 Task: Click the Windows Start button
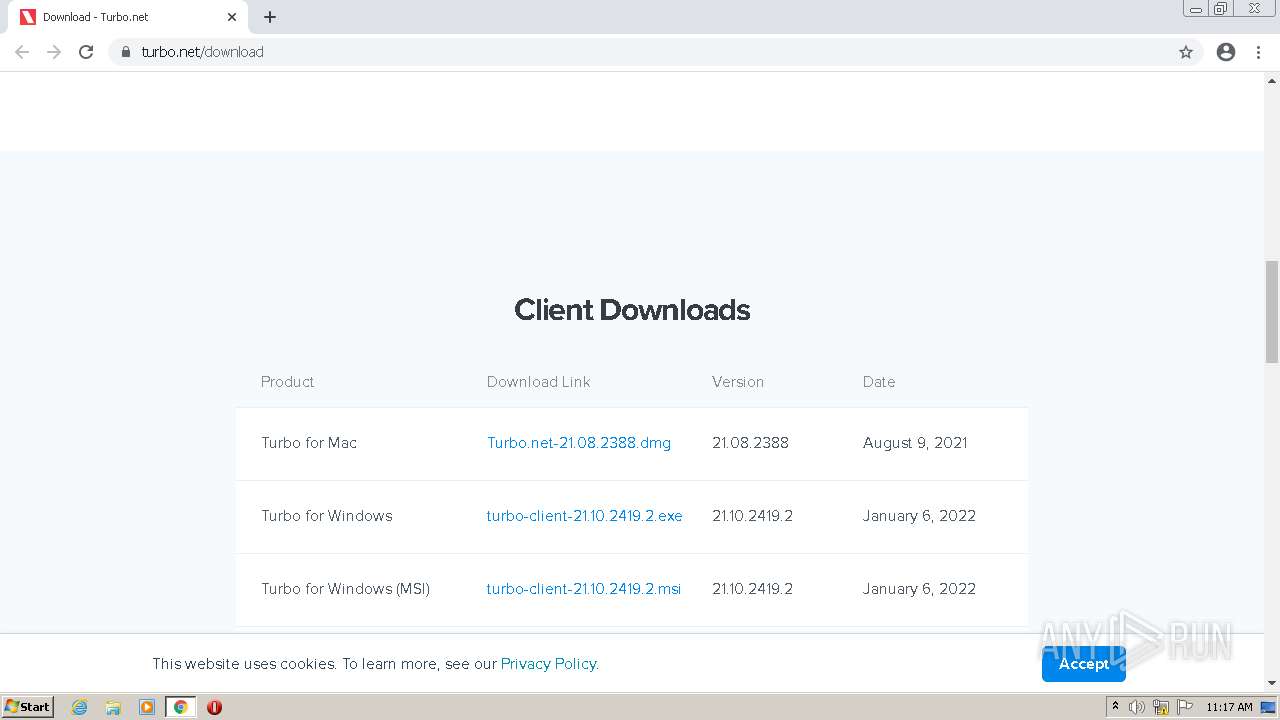tap(28, 707)
